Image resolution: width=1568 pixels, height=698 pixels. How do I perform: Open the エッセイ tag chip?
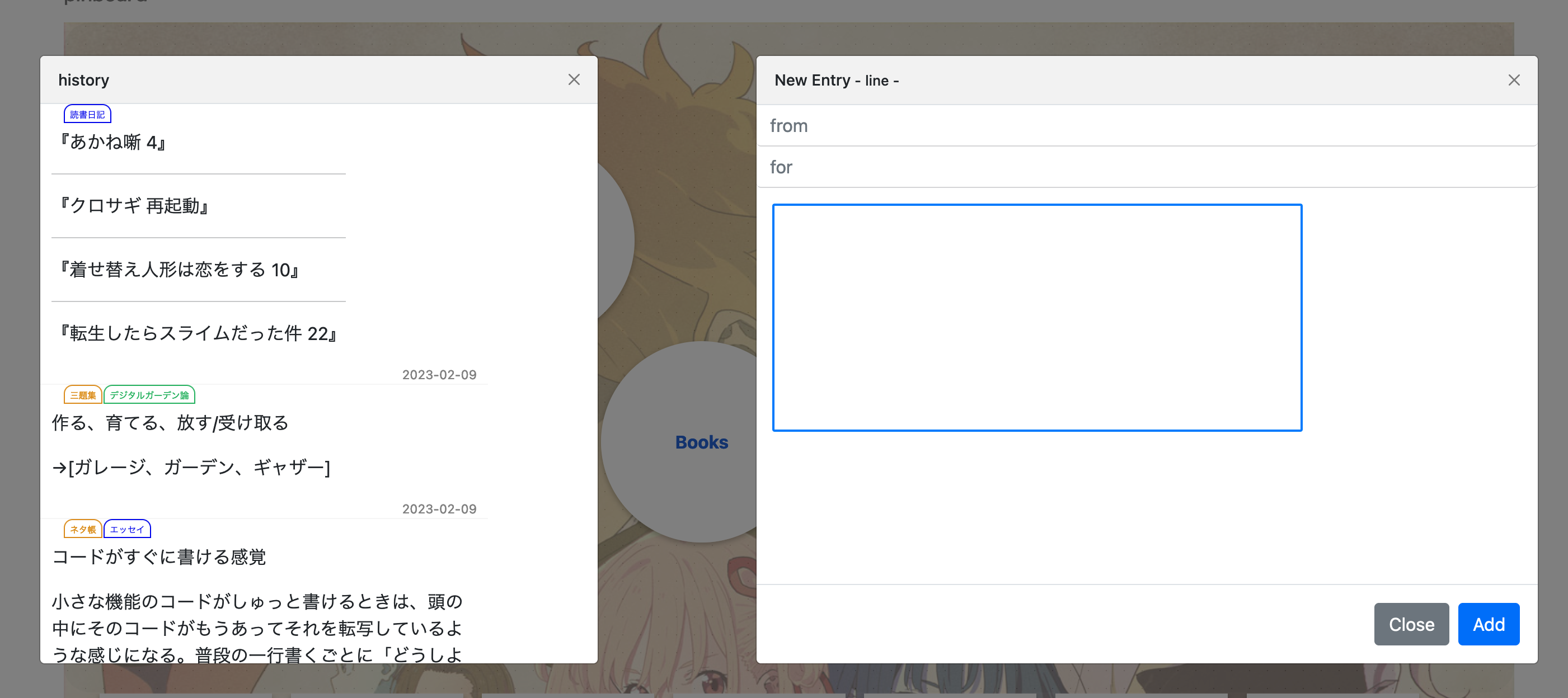(127, 529)
